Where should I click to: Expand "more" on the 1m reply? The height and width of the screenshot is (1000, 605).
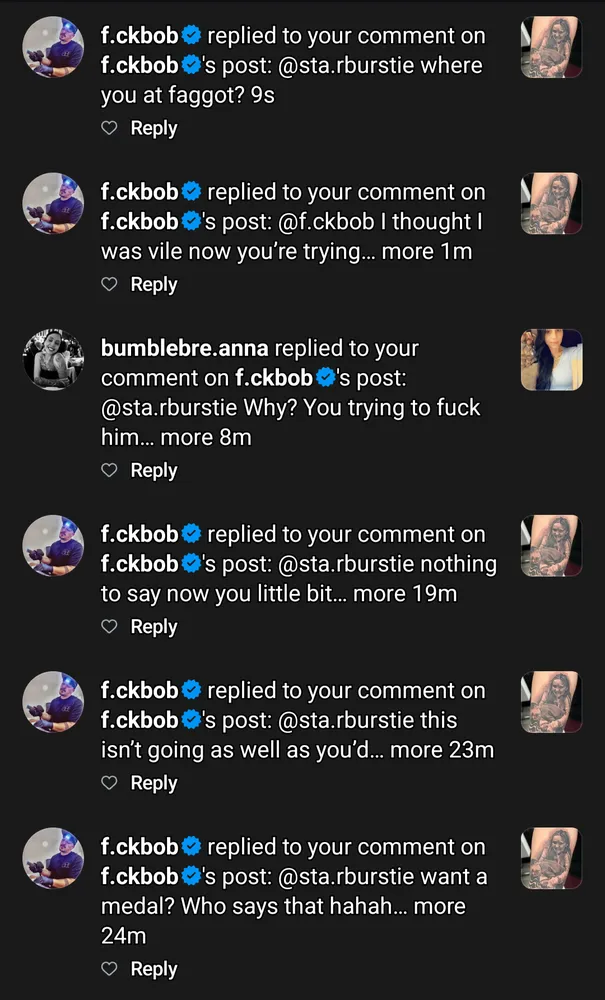pos(409,252)
